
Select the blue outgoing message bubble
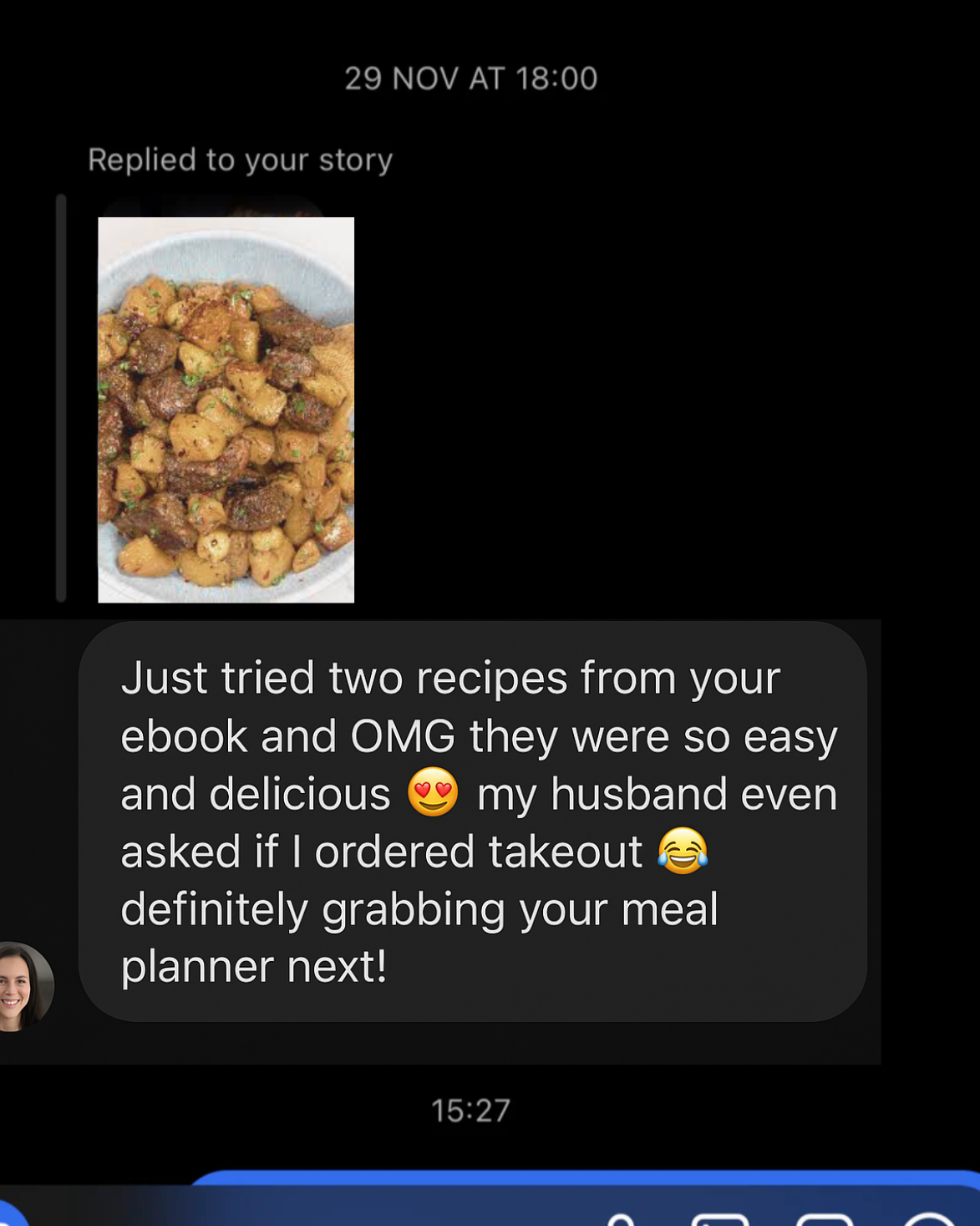point(585,1178)
